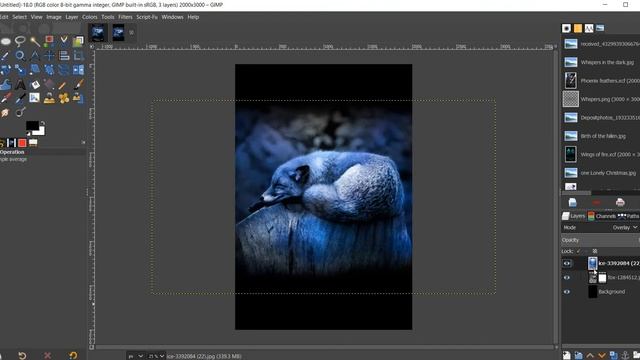640x360 pixels.
Task: Open the Windows menu
Action: coord(172,17)
